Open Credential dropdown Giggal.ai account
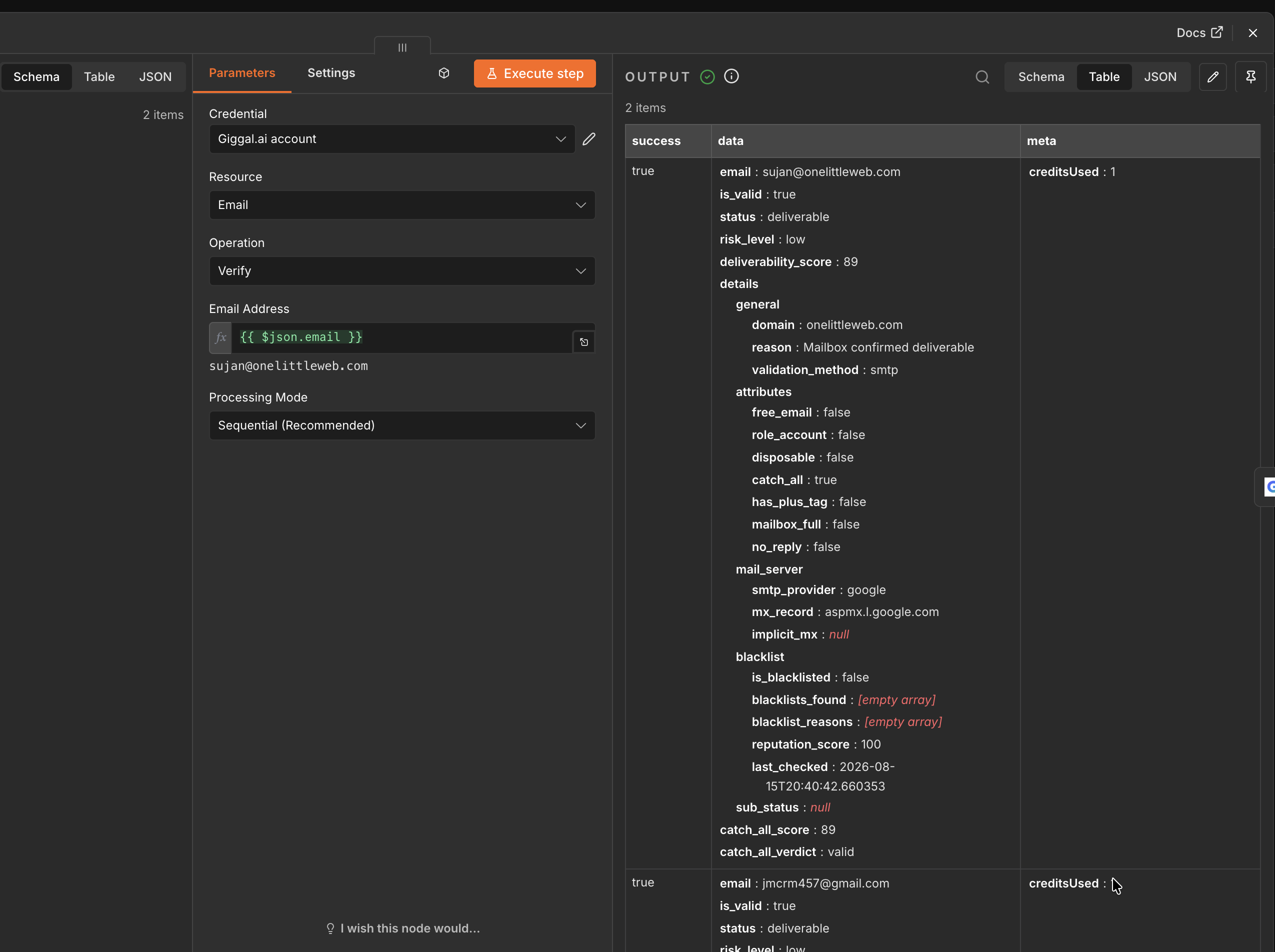This screenshot has width=1275, height=952. (x=392, y=139)
